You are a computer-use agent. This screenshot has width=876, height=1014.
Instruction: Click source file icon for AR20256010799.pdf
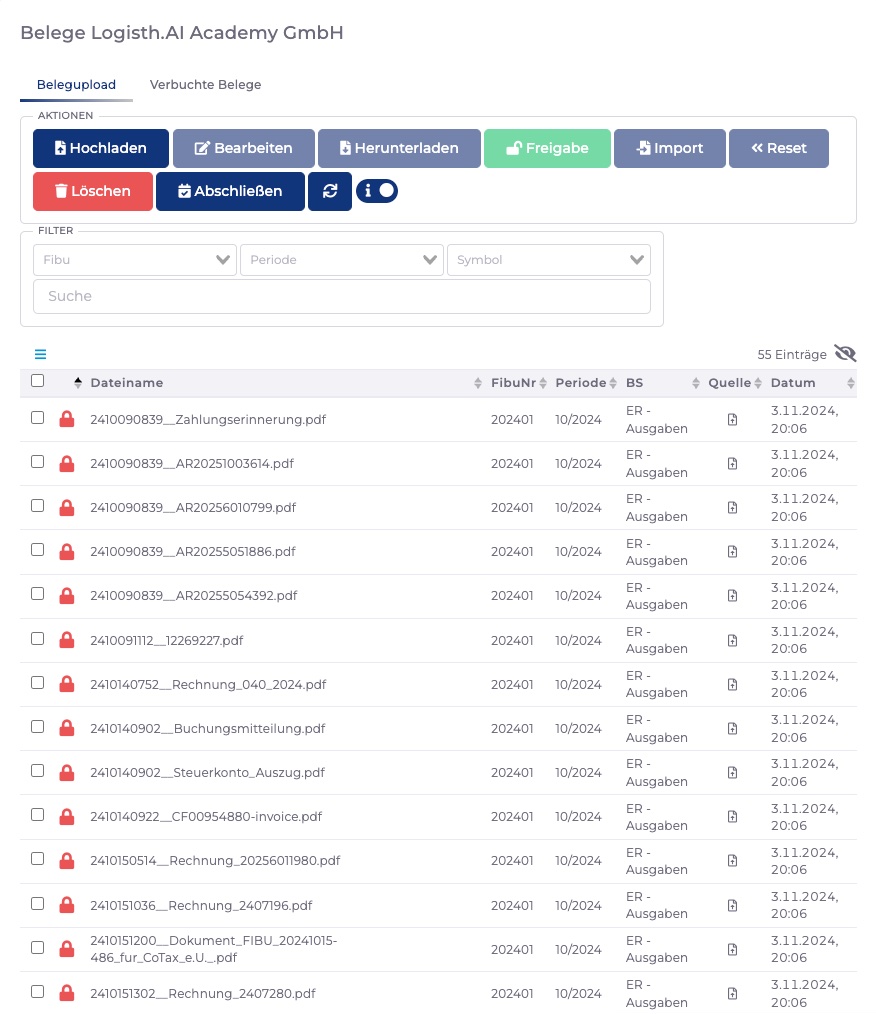[x=732, y=508]
